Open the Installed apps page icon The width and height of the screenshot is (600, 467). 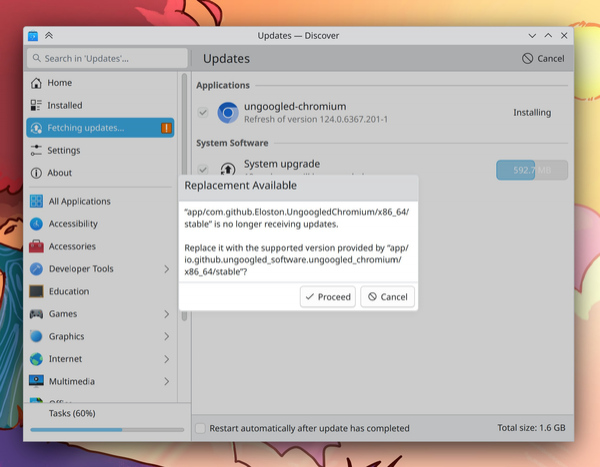37,105
